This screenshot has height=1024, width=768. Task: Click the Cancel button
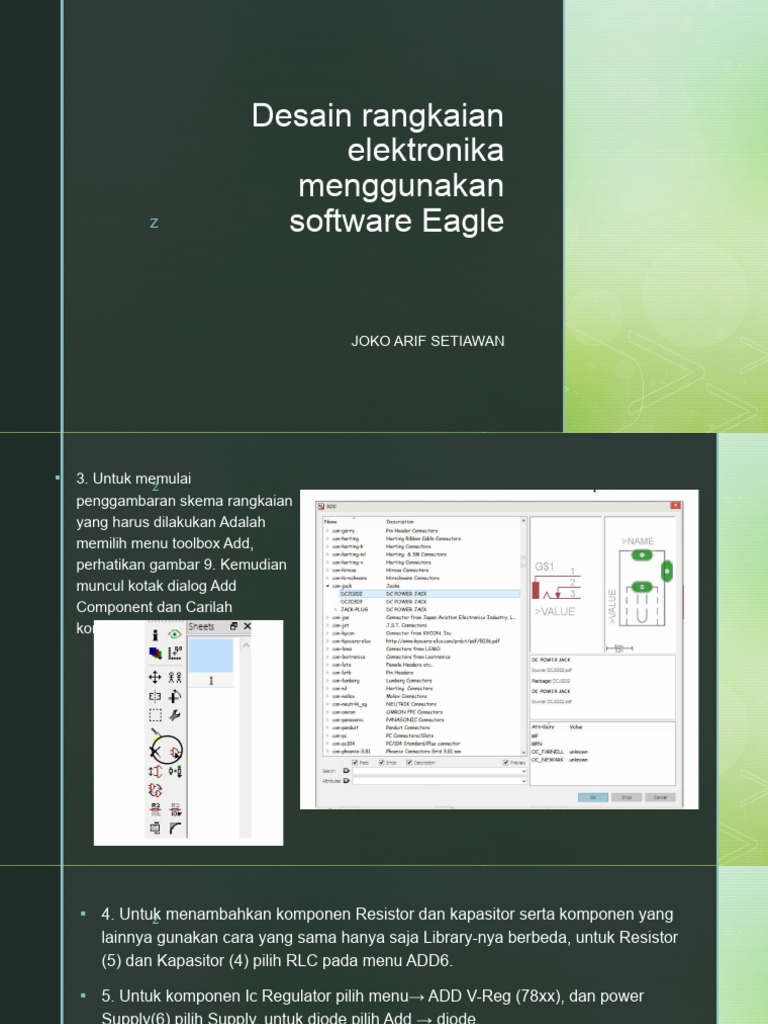pyautogui.click(x=660, y=797)
